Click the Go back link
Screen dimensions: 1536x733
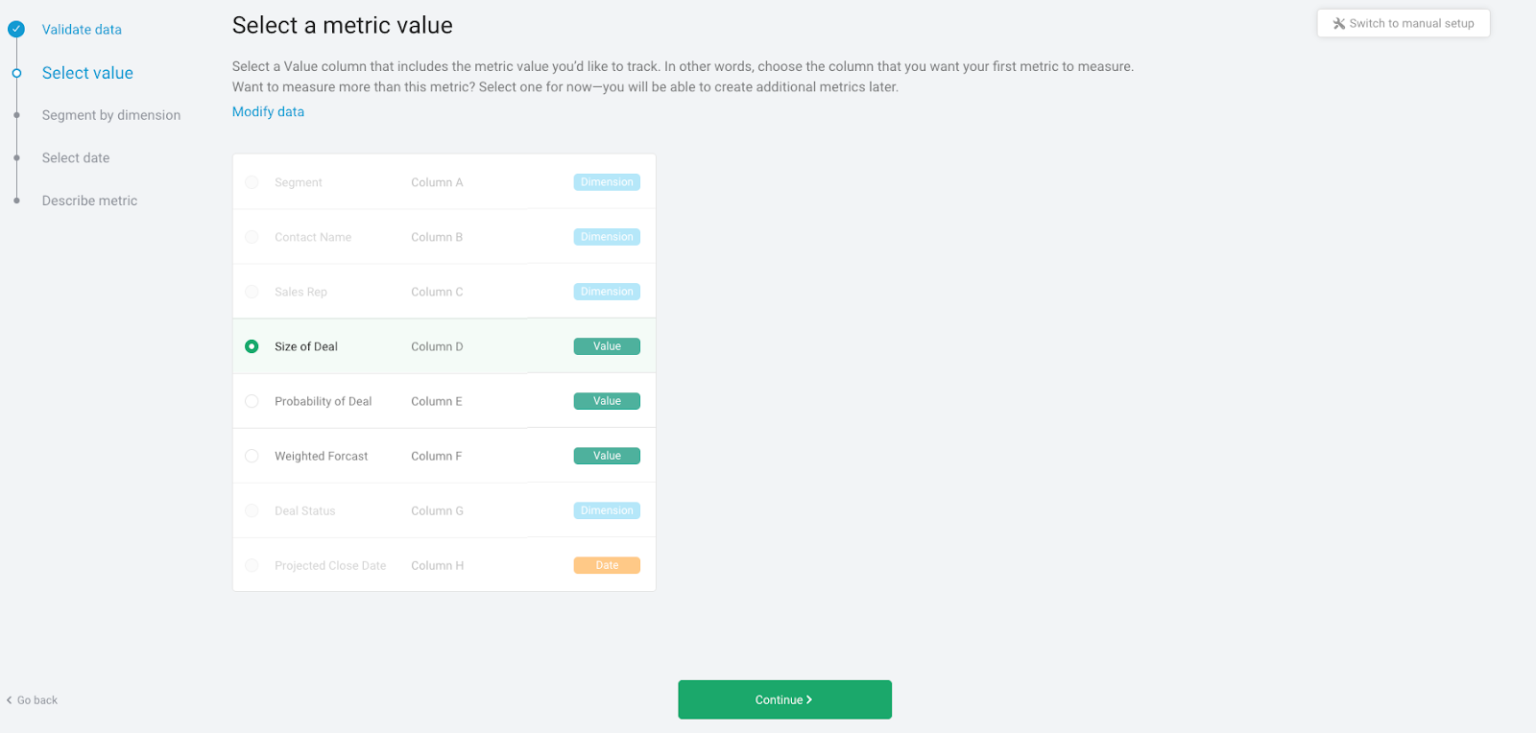coord(35,700)
